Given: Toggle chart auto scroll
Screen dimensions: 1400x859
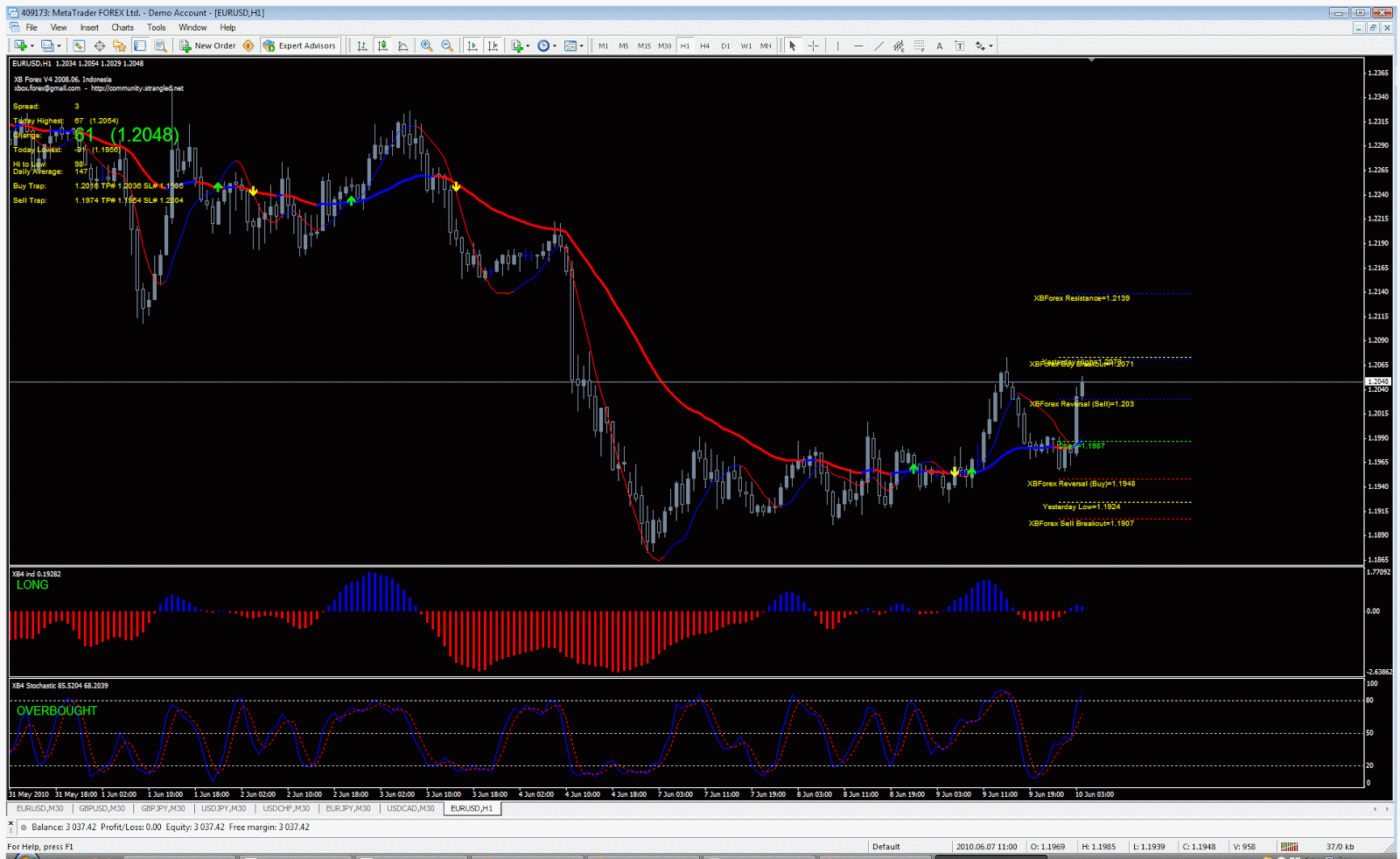Looking at the screenshot, I should pos(472,45).
